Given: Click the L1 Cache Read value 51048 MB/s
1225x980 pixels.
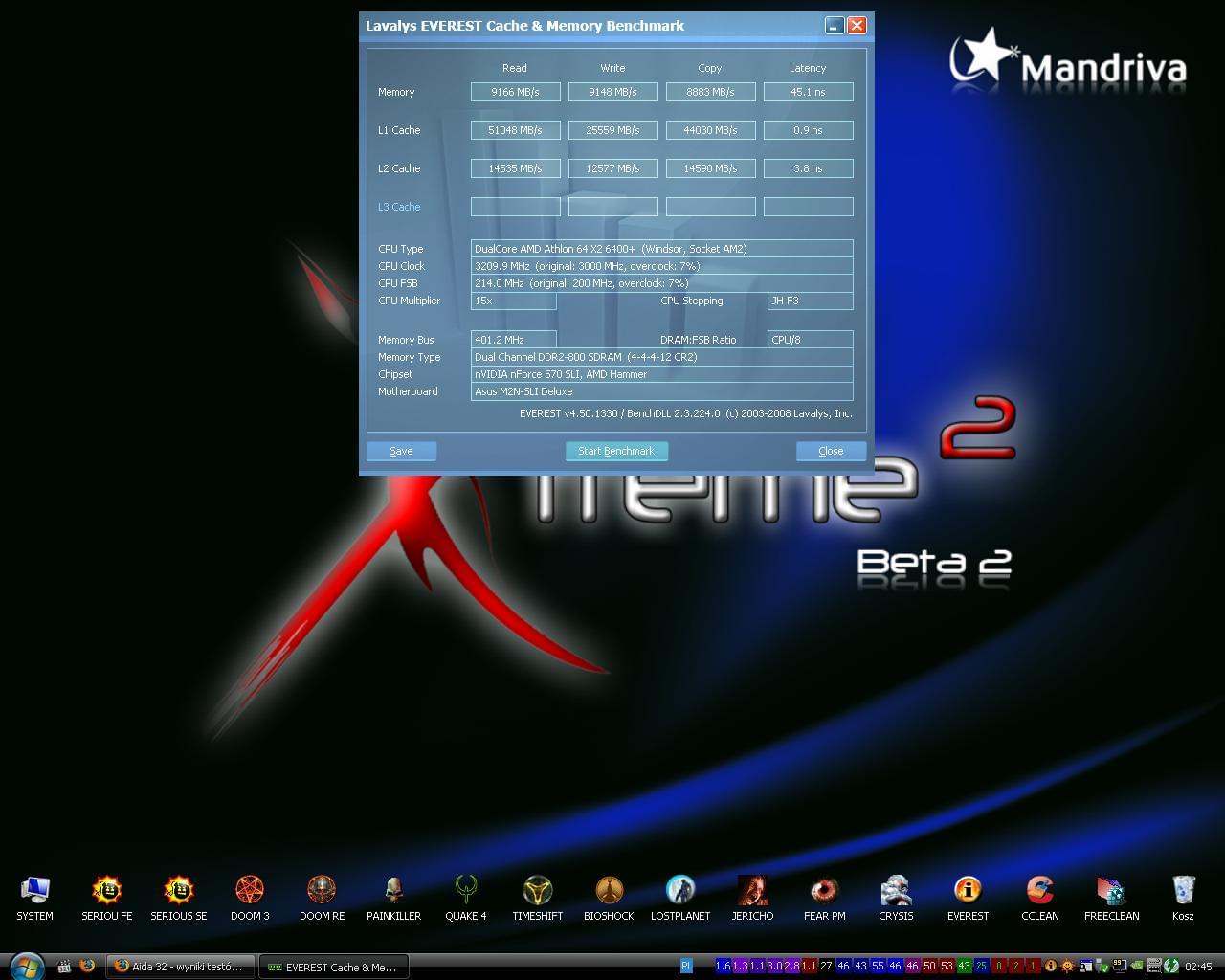Looking at the screenshot, I should [x=515, y=130].
